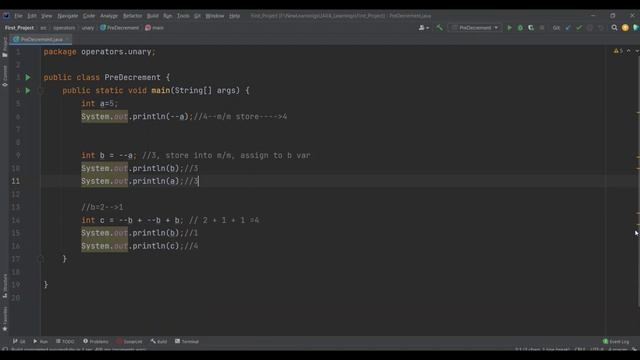
Task: Click First_Project in the breadcrumb bar
Action: 19,28
